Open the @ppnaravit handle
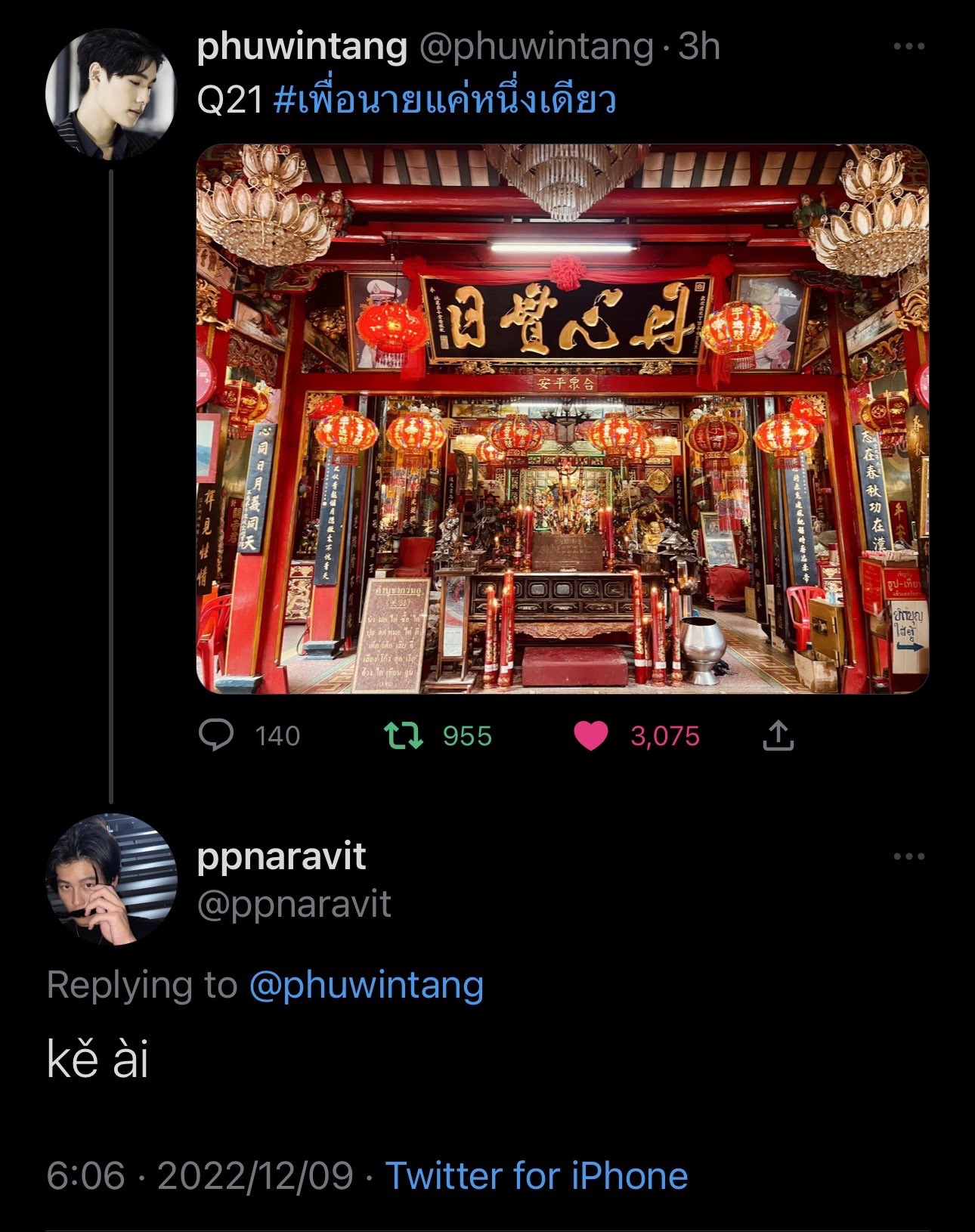 point(294,904)
